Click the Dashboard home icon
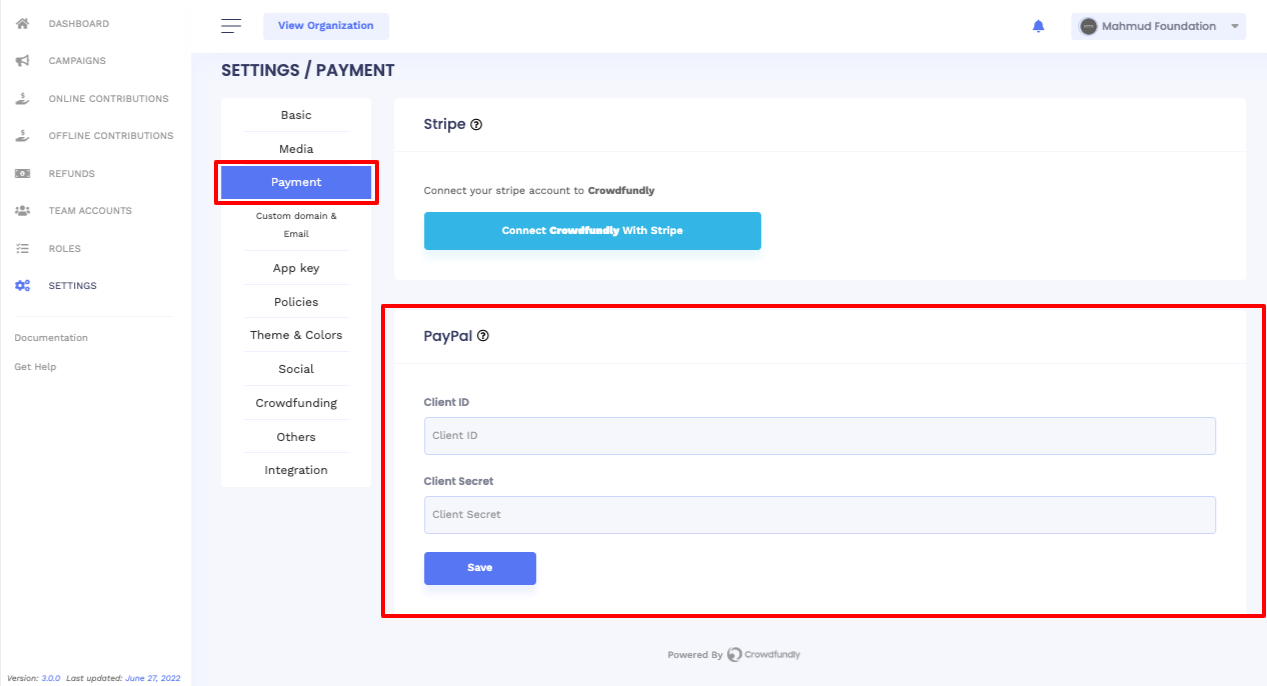The image size is (1267, 686). [x=22, y=23]
